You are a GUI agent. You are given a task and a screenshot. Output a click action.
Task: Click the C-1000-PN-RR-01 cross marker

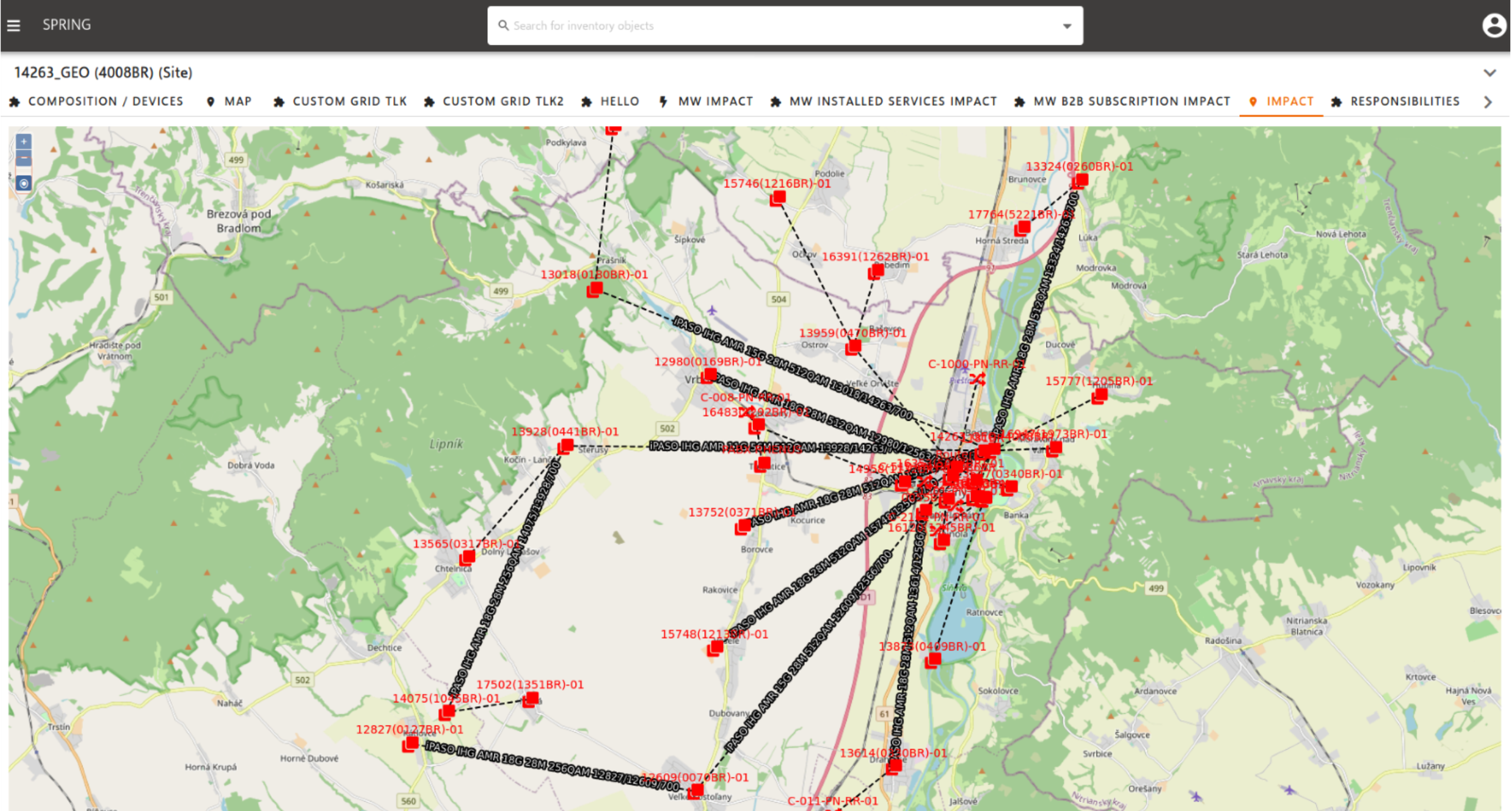pos(978,378)
